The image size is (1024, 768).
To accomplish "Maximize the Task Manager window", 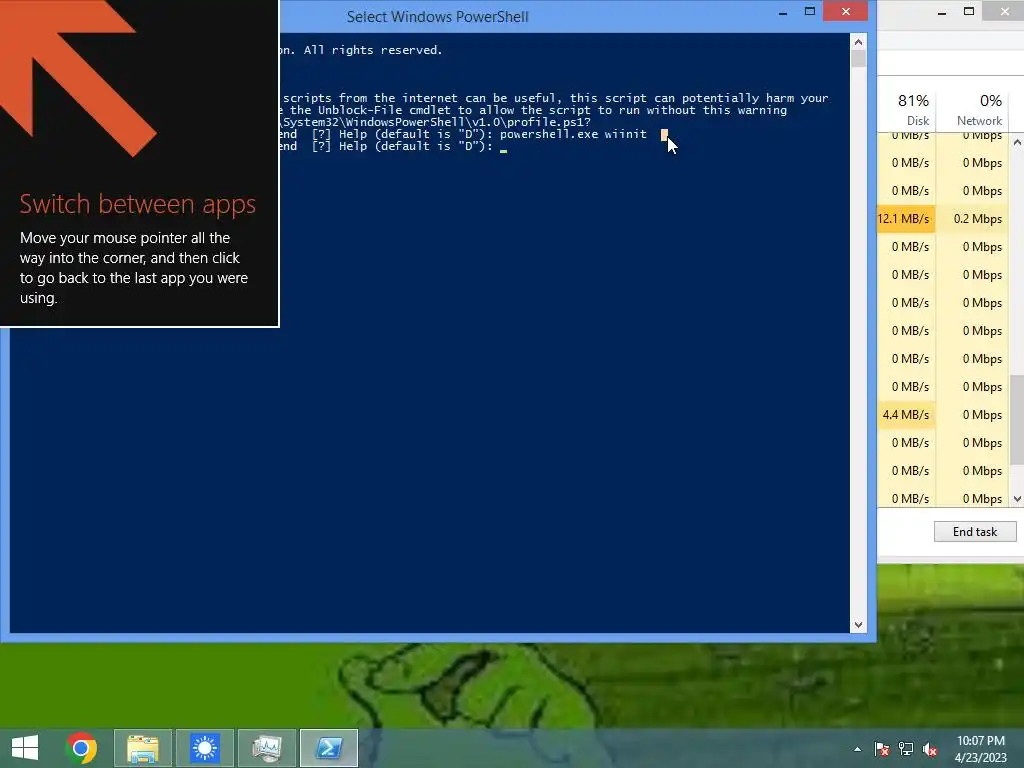I will pos(969,11).
